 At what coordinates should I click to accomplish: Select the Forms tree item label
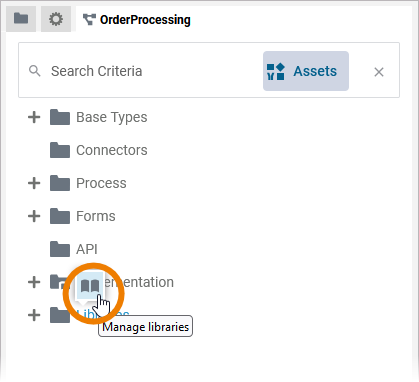click(96, 216)
